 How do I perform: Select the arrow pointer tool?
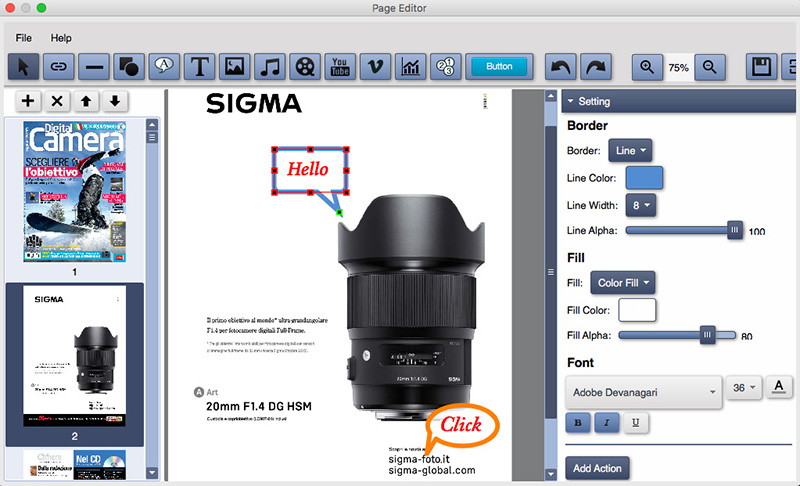tap(23, 67)
